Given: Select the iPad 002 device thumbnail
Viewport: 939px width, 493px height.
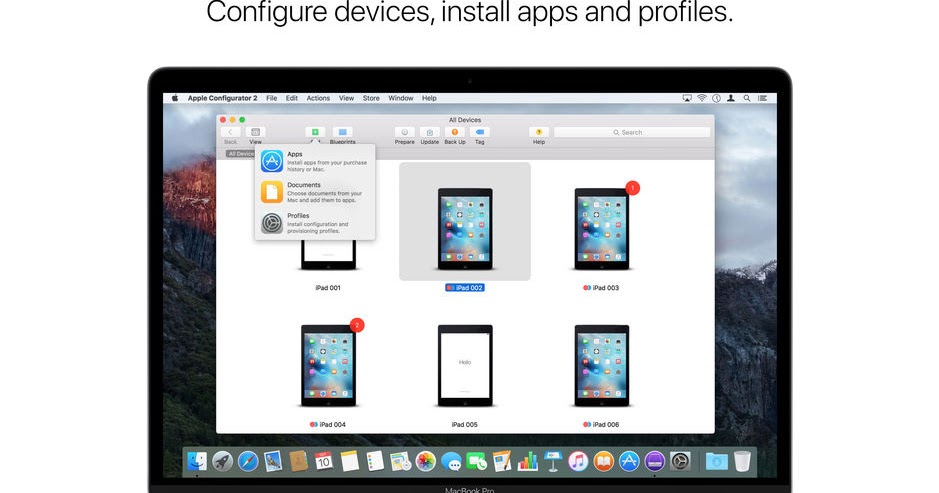Looking at the screenshot, I should [x=465, y=229].
